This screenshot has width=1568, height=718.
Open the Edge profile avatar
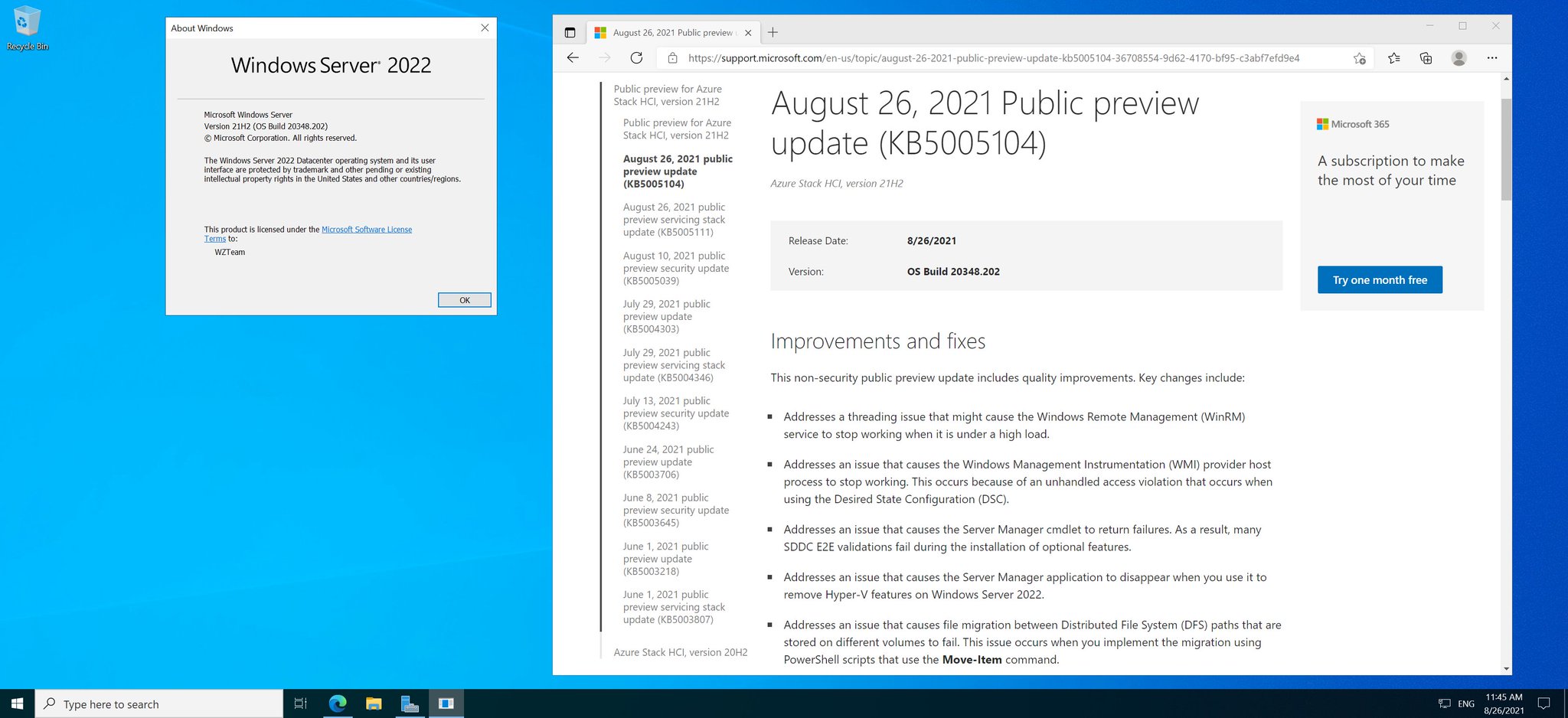coord(1459,57)
